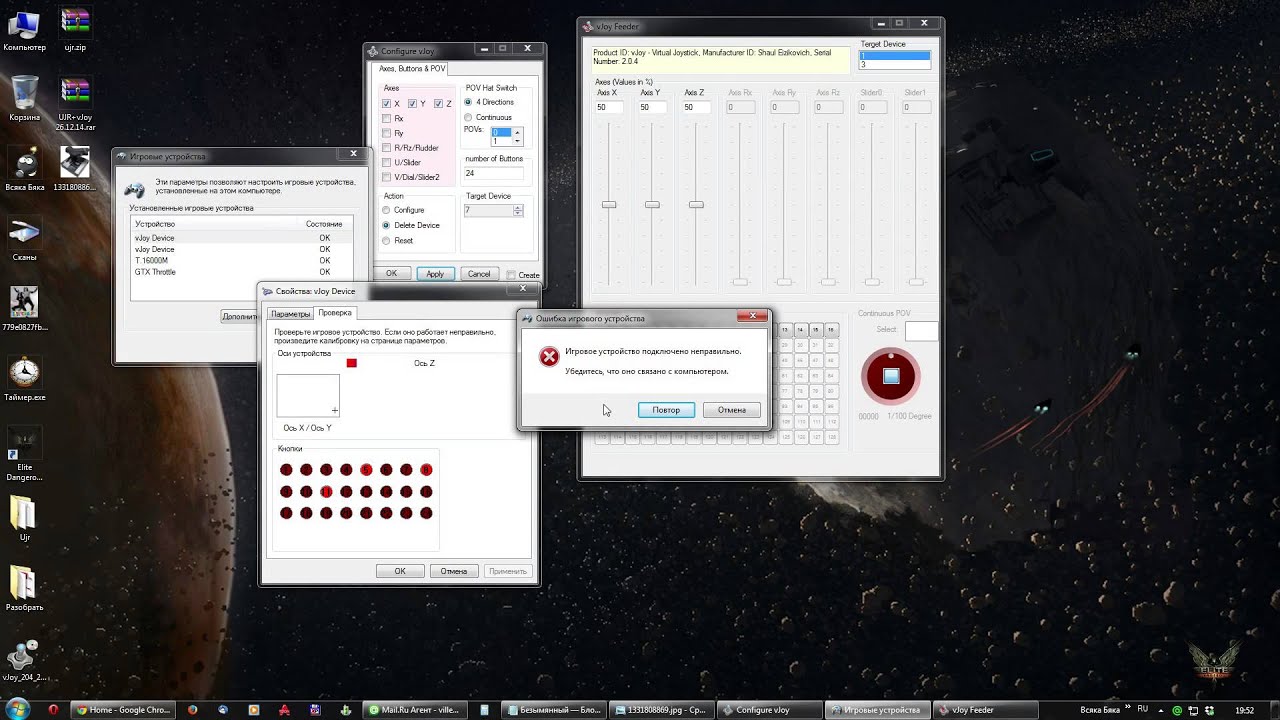The width and height of the screenshot is (1280, 720).
Task: Launch Opera from the taskbar
Action: click(53, 710)
